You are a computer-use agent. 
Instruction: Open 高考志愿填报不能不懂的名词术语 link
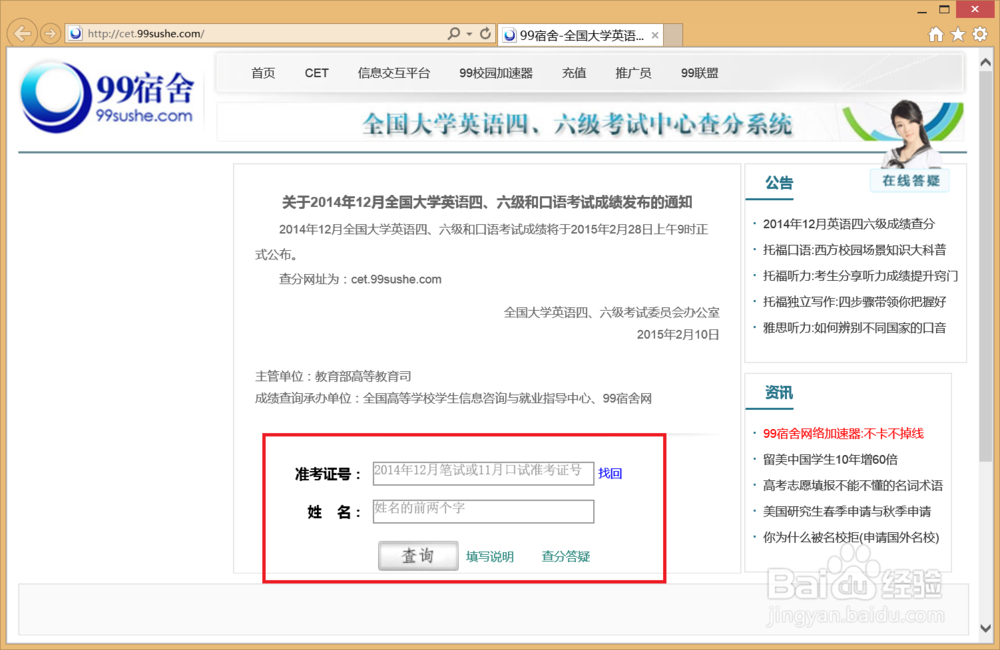[853, 485]
